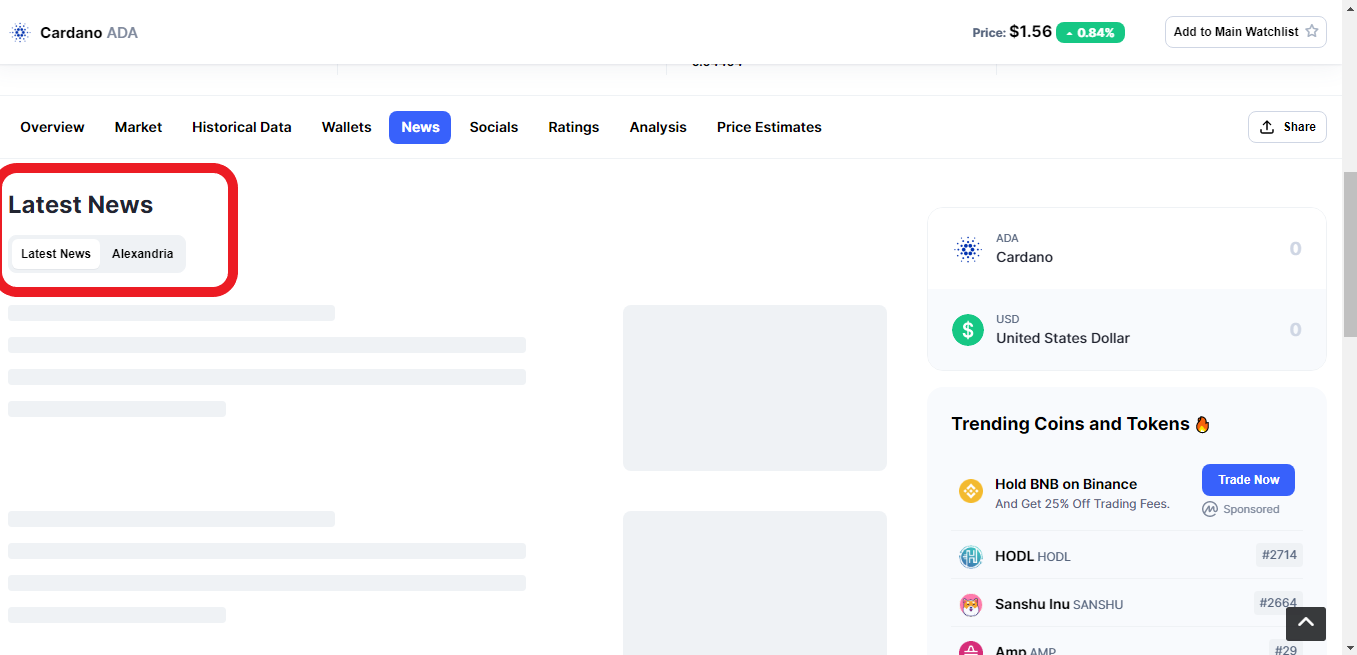
Task: Open the Wallets tab
Action: coord(347,127)
